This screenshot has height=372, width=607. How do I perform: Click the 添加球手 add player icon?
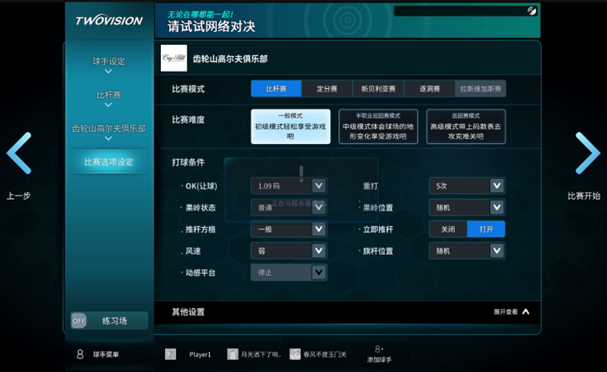click(x=379, y=349)
